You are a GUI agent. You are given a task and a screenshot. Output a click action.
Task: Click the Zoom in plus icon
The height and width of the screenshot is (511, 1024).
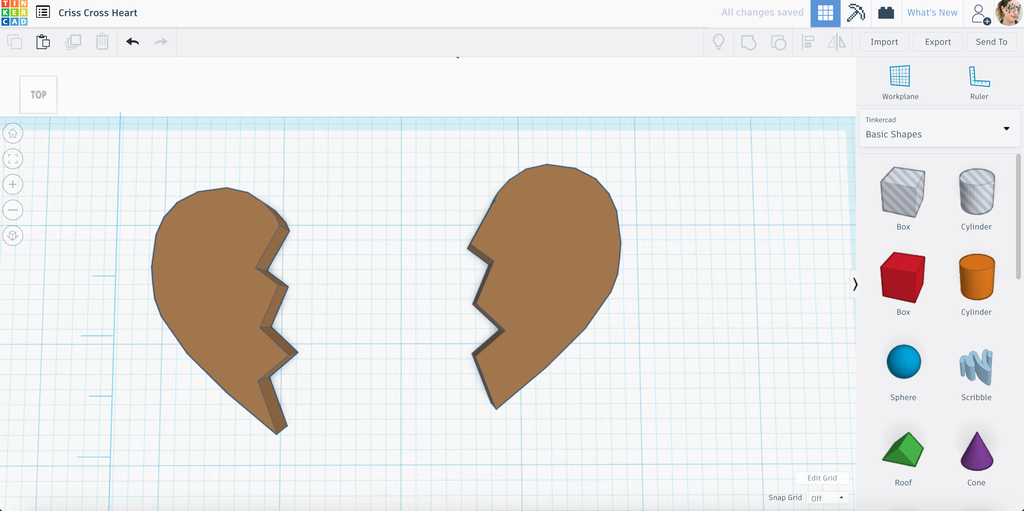13,184
